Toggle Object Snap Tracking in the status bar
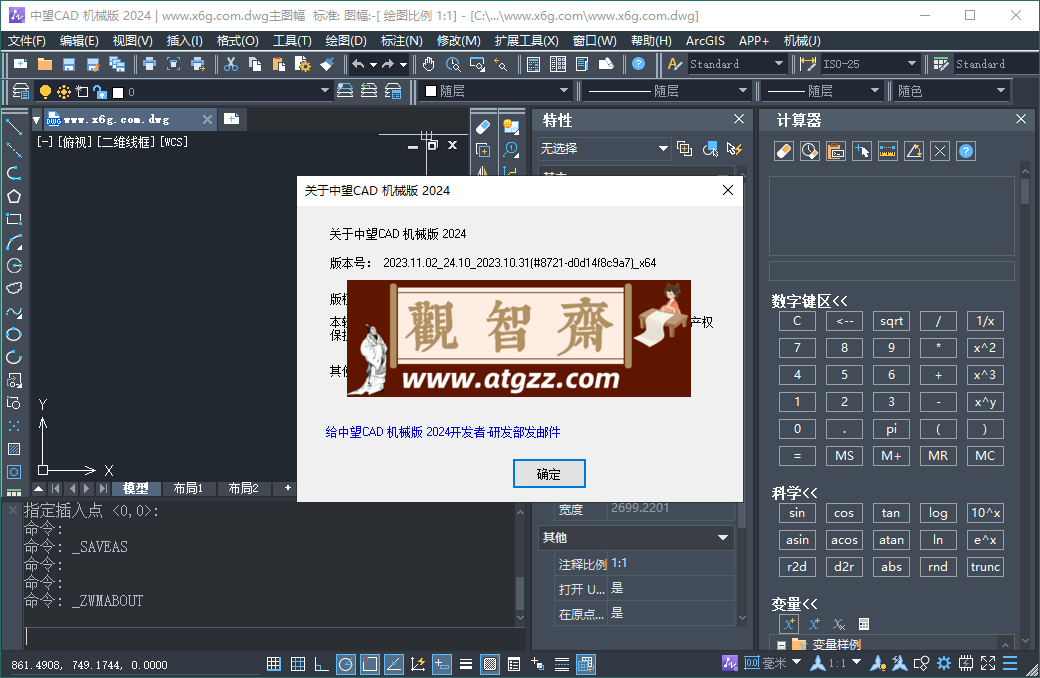1040x678 pixels. tap(393, 664)
